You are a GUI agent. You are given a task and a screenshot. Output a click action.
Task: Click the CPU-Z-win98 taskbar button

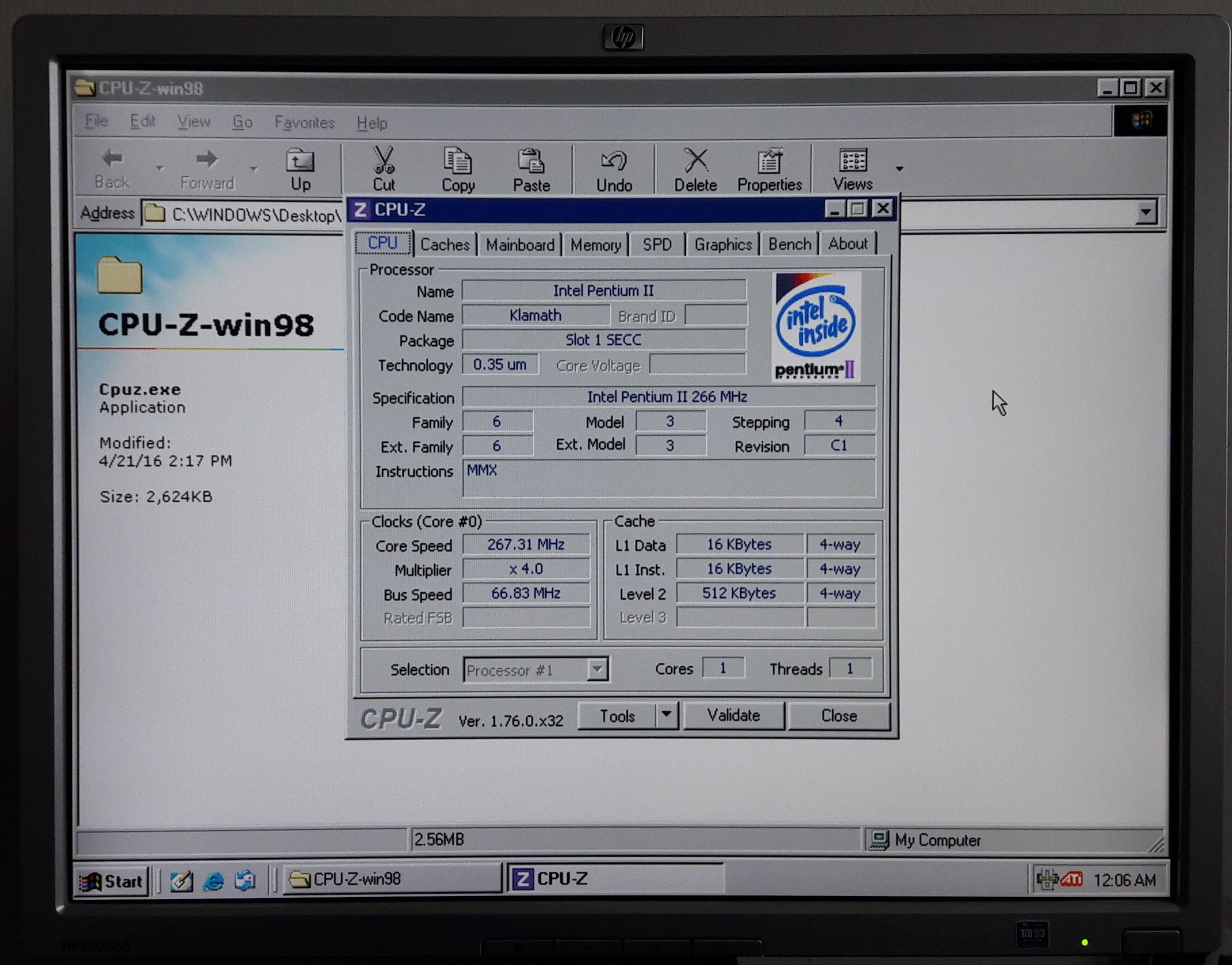[x=391, y=879]
